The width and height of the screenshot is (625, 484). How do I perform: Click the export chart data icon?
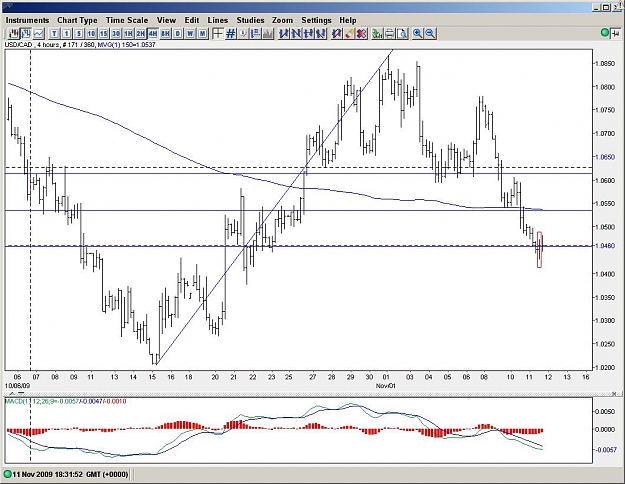pos(377,33)
